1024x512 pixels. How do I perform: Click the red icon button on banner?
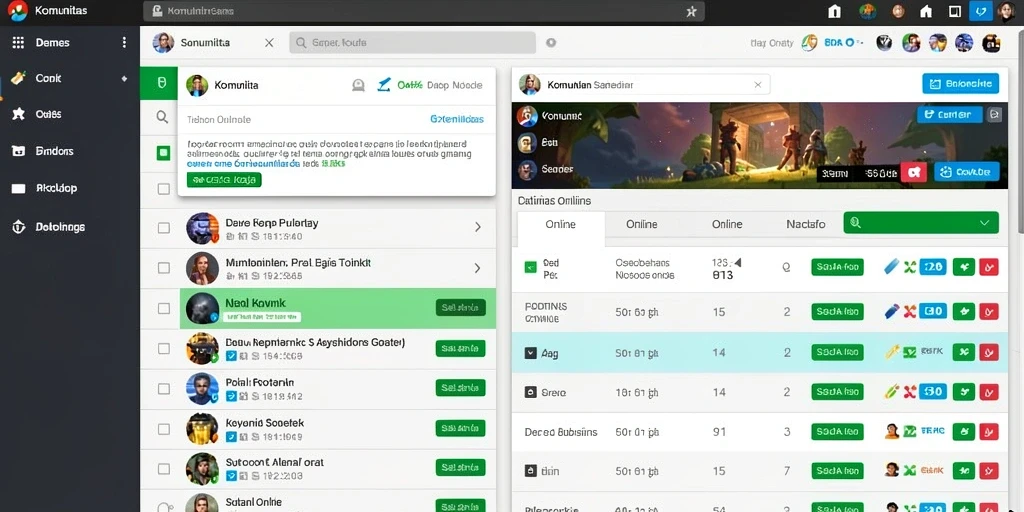[914, 172]
